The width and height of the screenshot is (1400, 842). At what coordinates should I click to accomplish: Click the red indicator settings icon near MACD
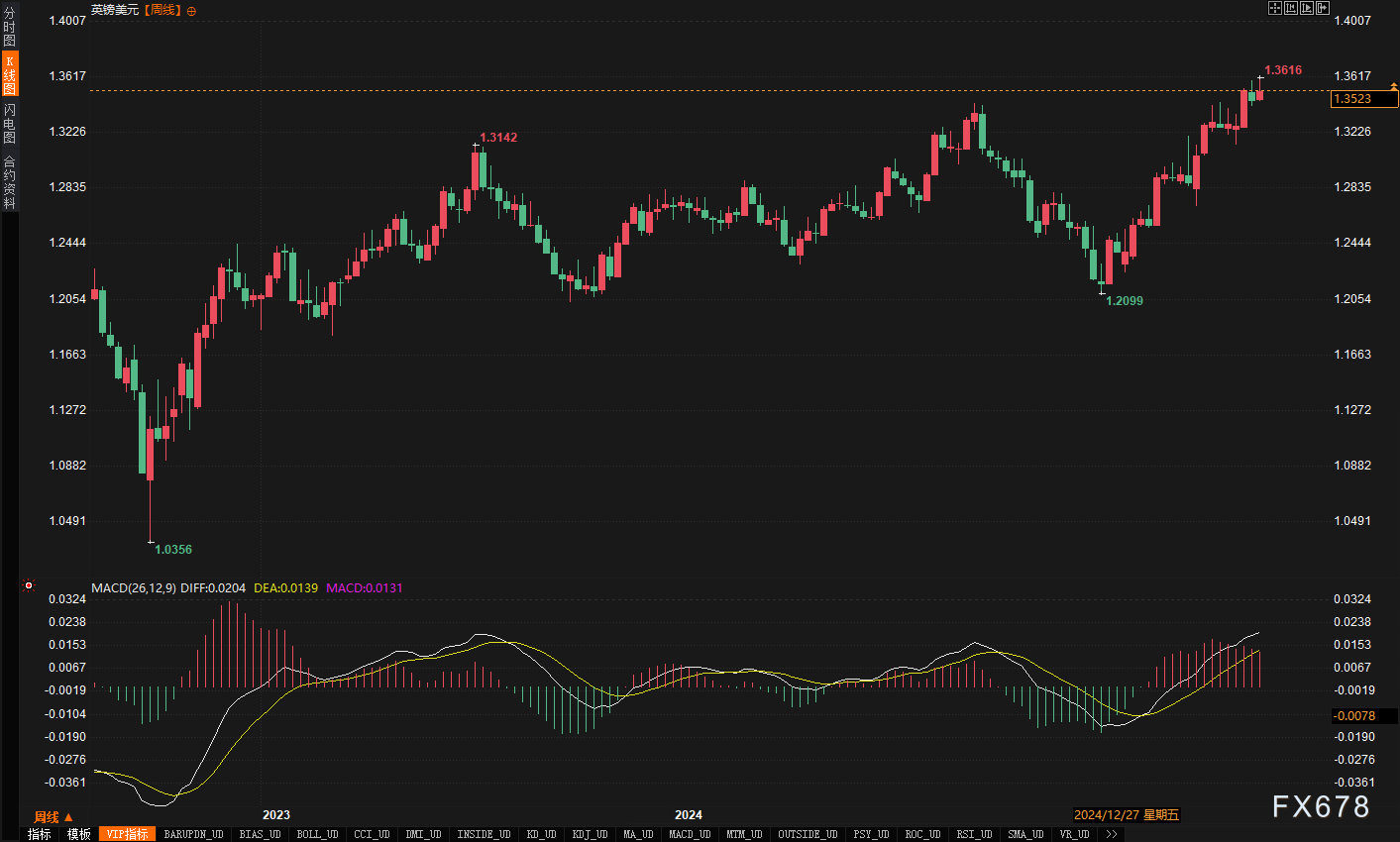coord(29,585)
